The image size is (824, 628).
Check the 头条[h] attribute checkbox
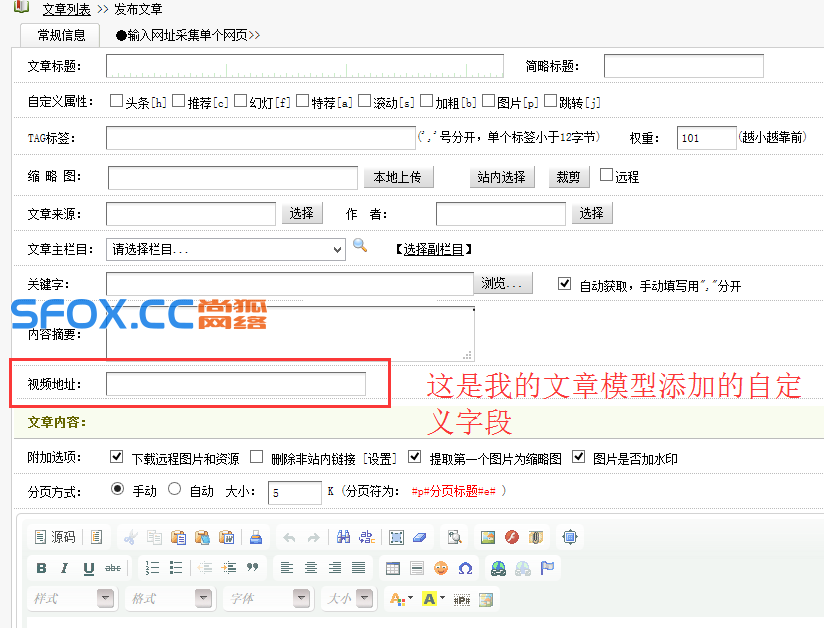116,101
